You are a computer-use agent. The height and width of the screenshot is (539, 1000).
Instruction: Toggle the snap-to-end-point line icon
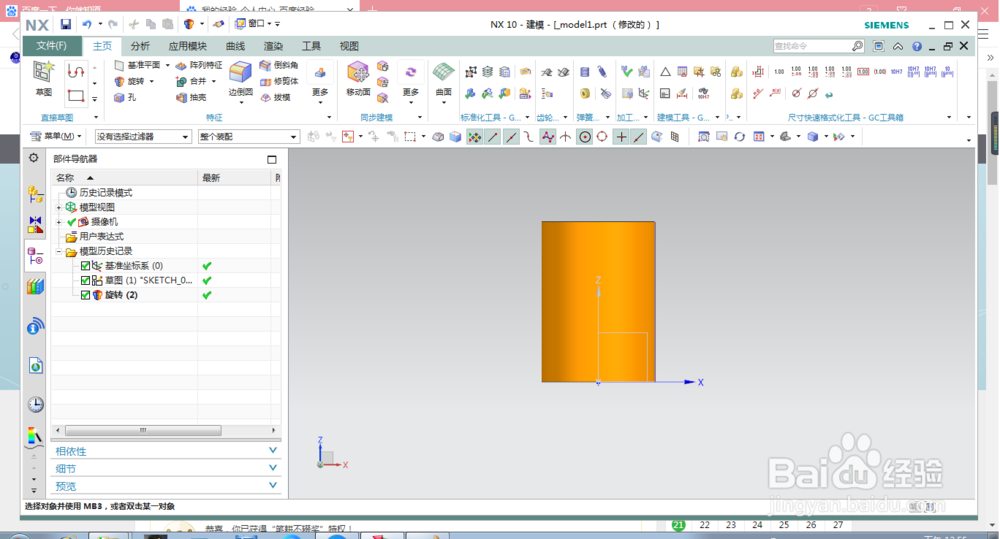point(493,137)
